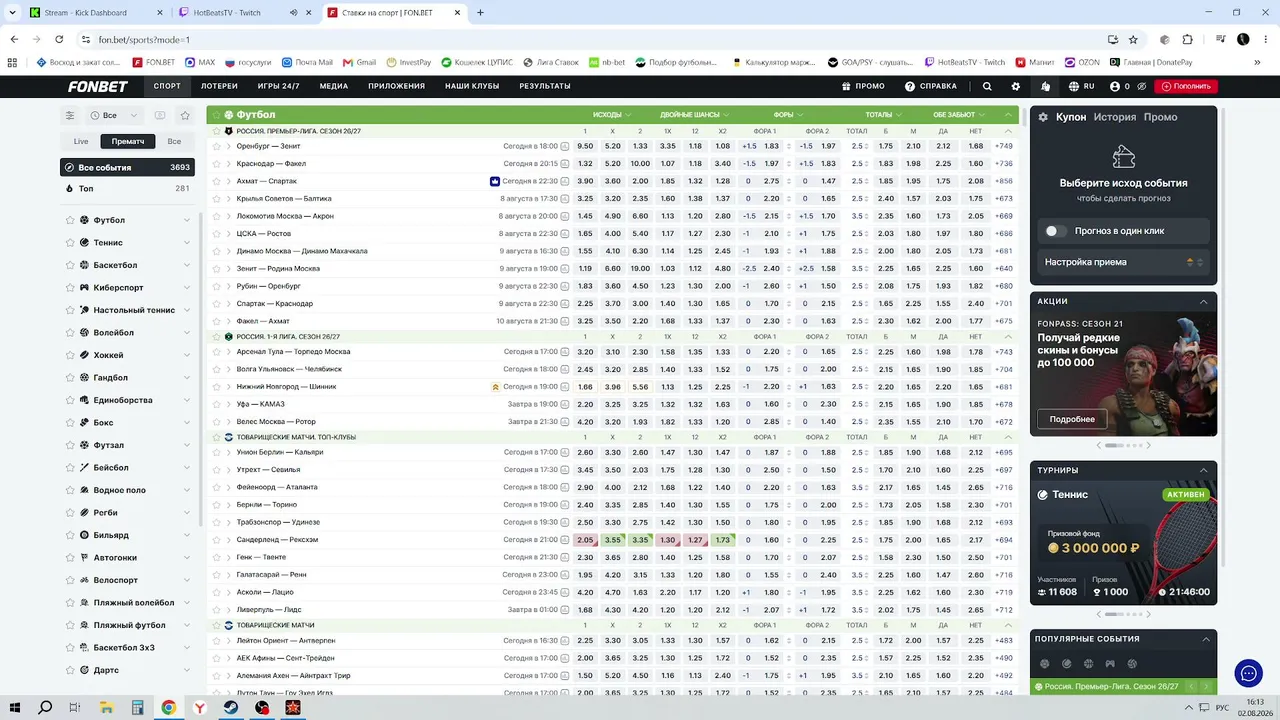This screenshot has height=720, width=1280.
Task: Open the Исходы column dropdown
Action: coord(612,115)
